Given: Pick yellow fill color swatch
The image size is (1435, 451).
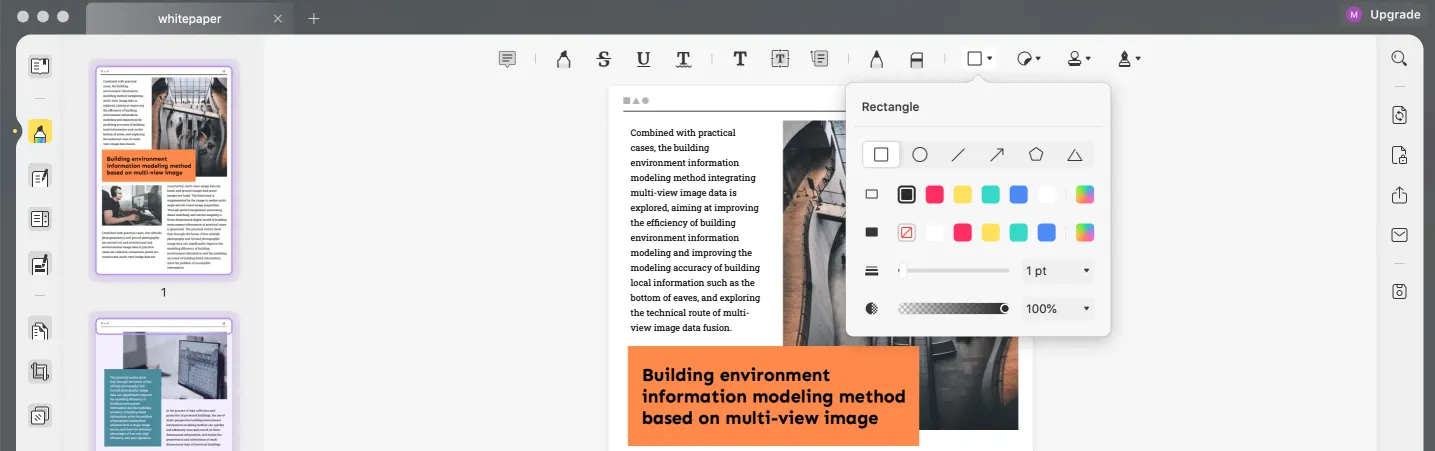Looking at the screenshot, I should [991, 232].
